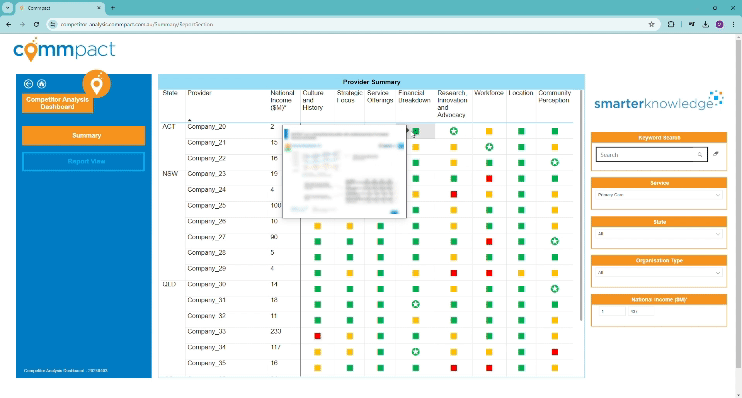Select the red indicator for Company_27 Workforce
The height and width of the screenshot is (398, 742).
(x=489, y=241)
